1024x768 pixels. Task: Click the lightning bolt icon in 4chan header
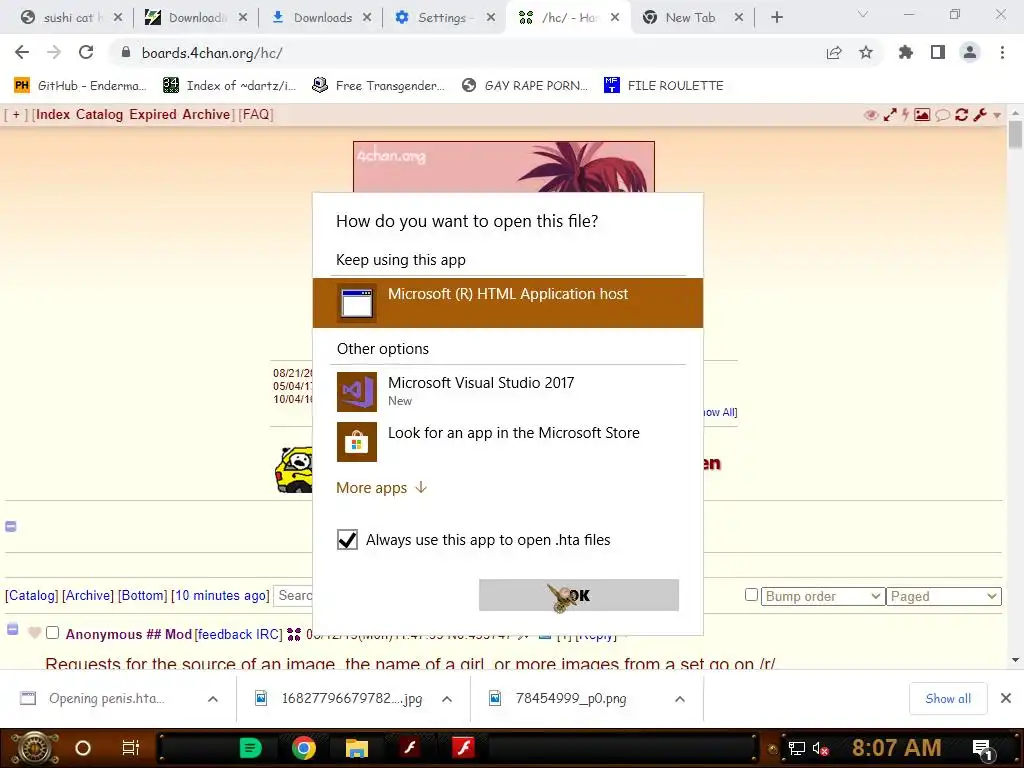905,115
